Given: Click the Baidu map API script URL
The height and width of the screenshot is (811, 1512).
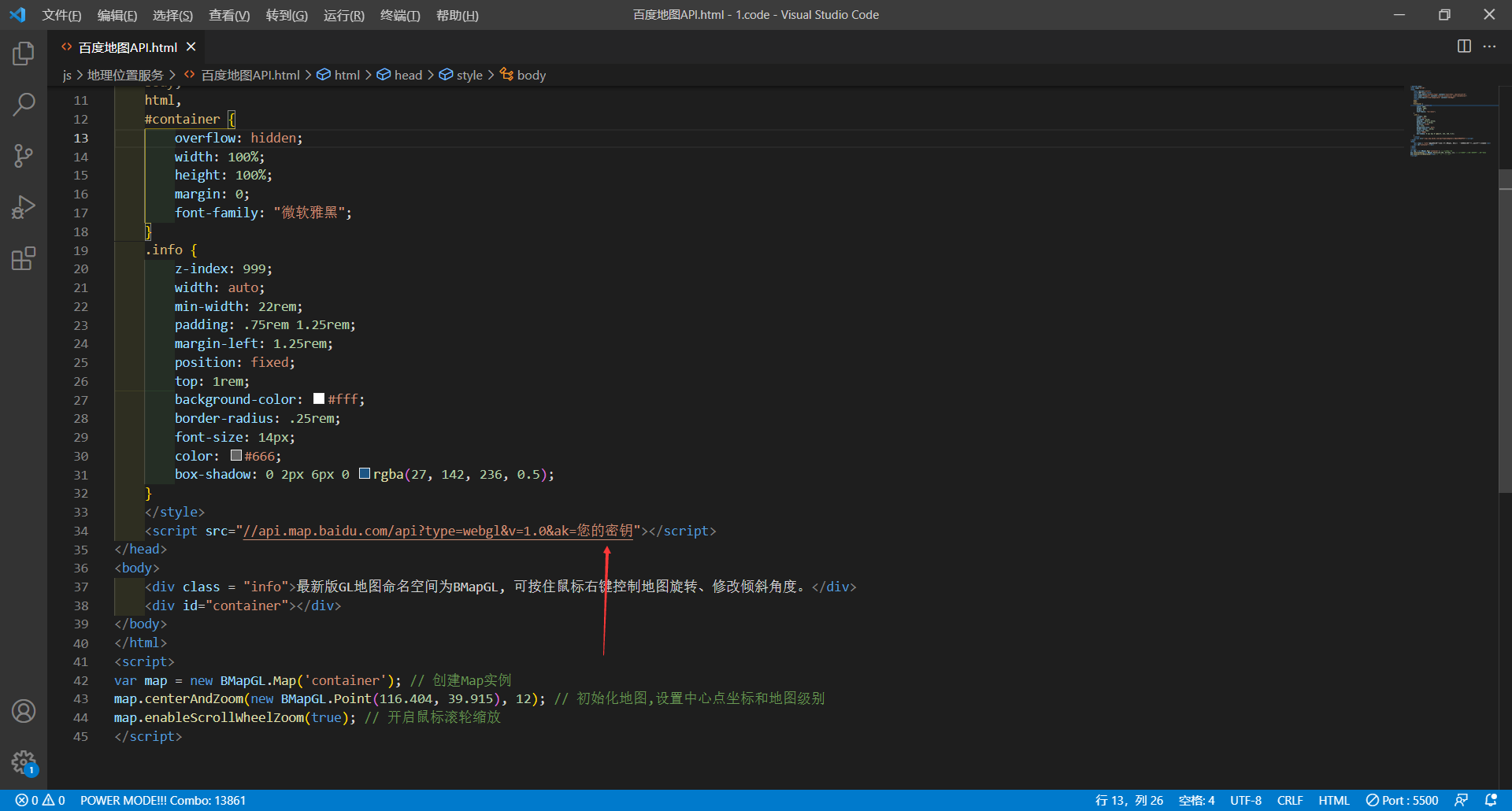Looking at the screenshot, I should 438,531.
